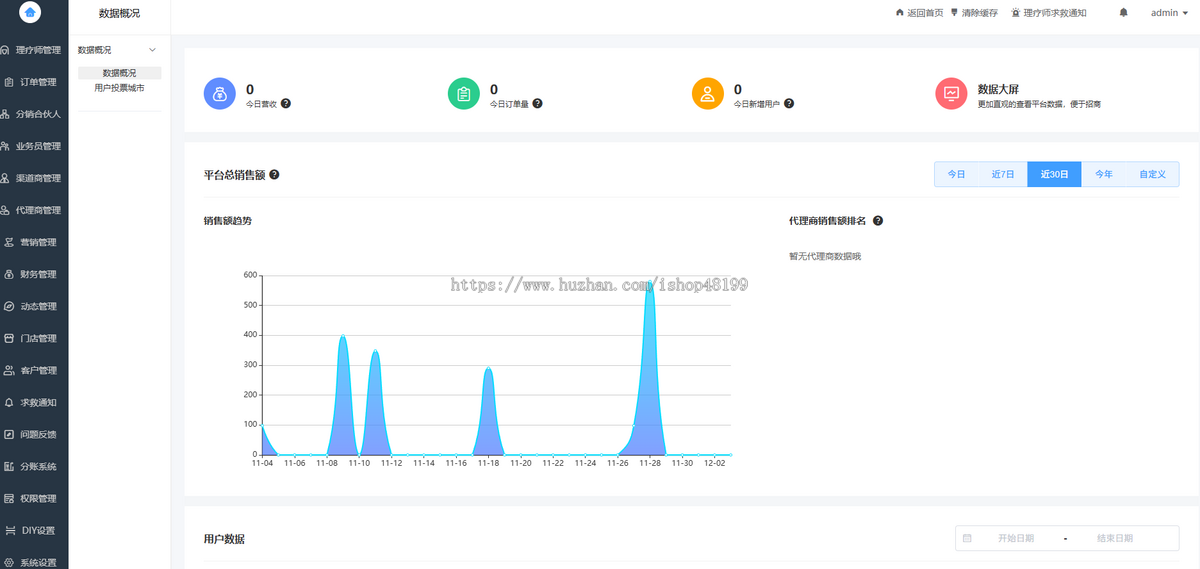Screen dimensions: 1200x569
Task: Click the 清除缓存 button
Action: click(x=973, y=13)
